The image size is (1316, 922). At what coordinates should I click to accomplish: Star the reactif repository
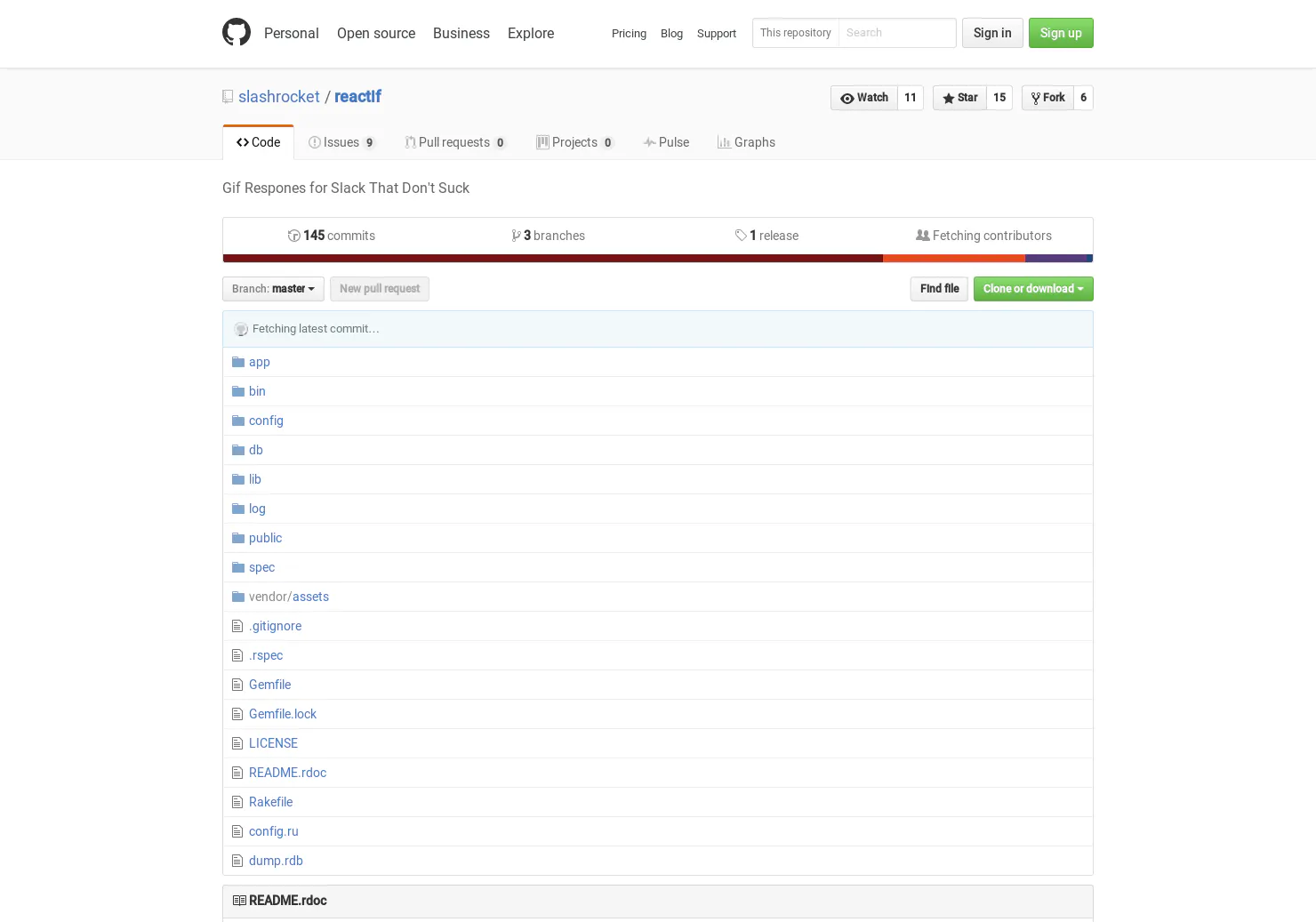960,98
